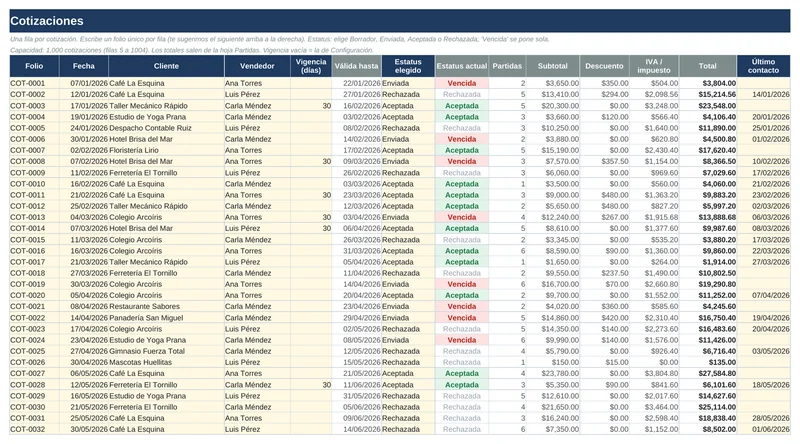
Task: Select Vigencia value 30 in row COT-0028
Action: pyautogui.click(x=311, y=385)
